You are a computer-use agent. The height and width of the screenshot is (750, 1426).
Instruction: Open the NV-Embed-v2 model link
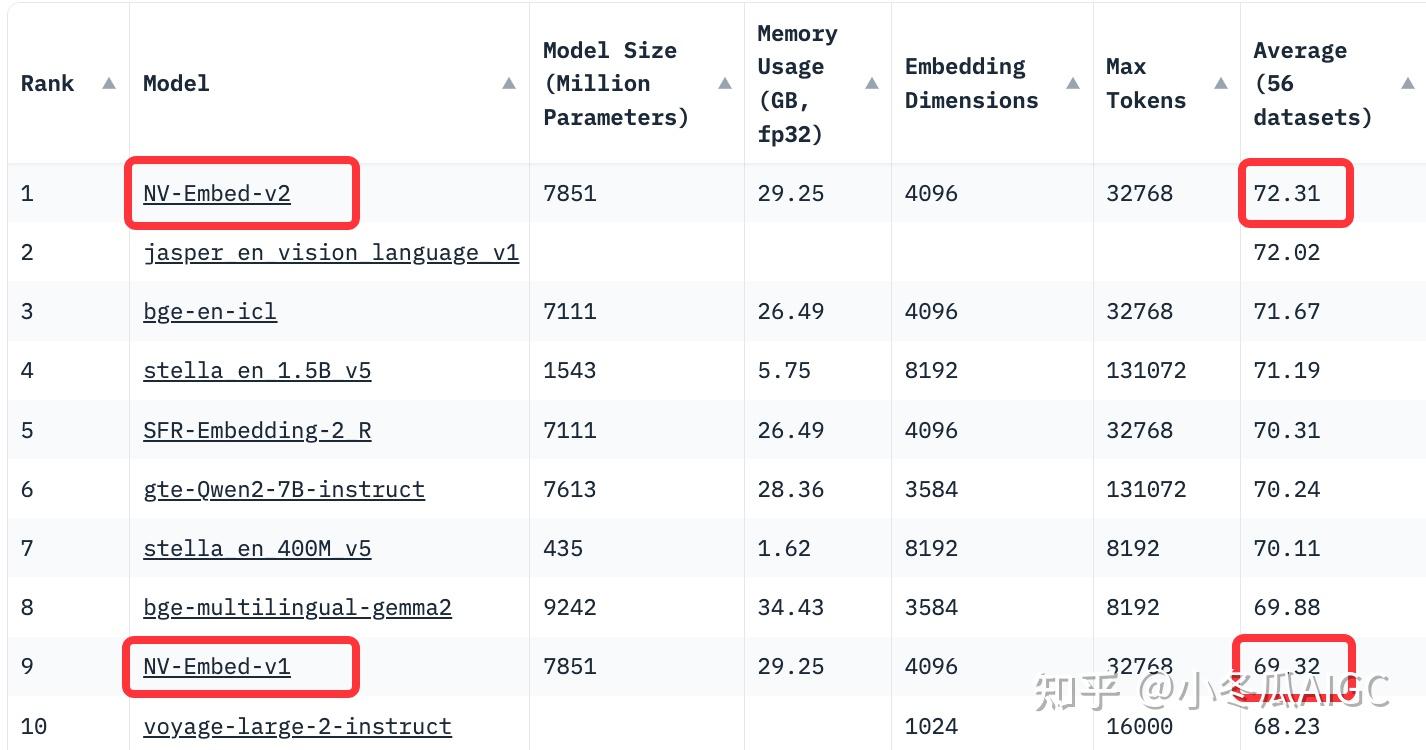tap(215, 193)
